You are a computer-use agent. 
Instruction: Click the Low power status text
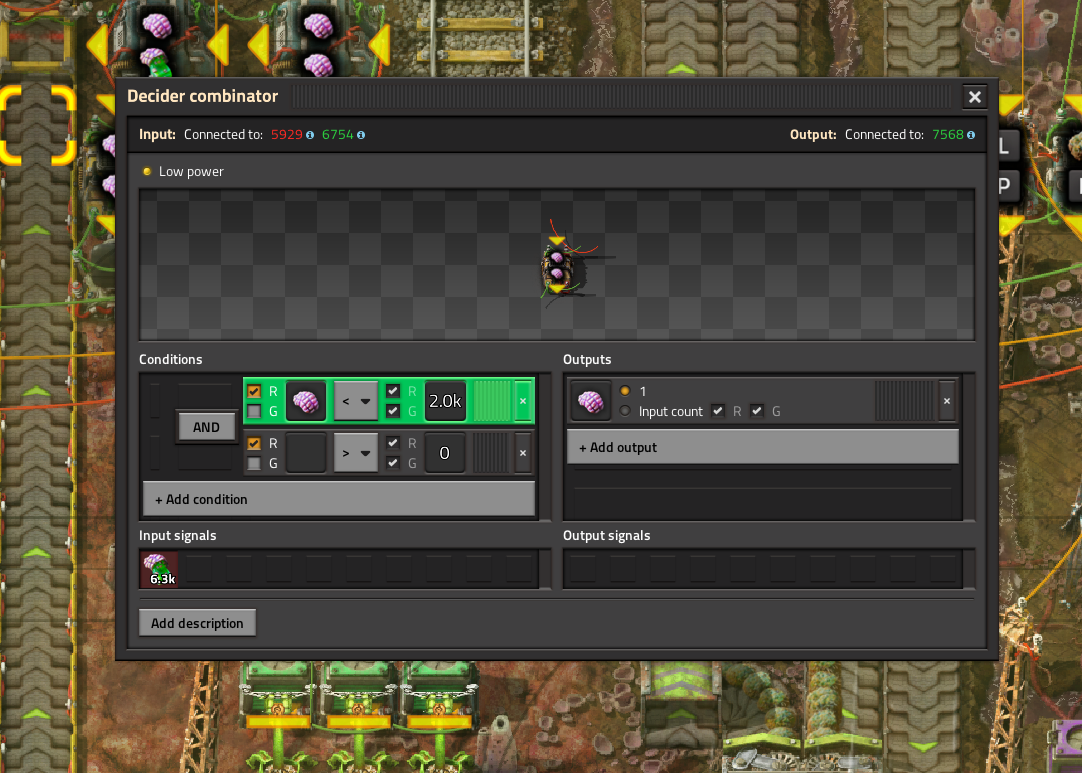191,172
